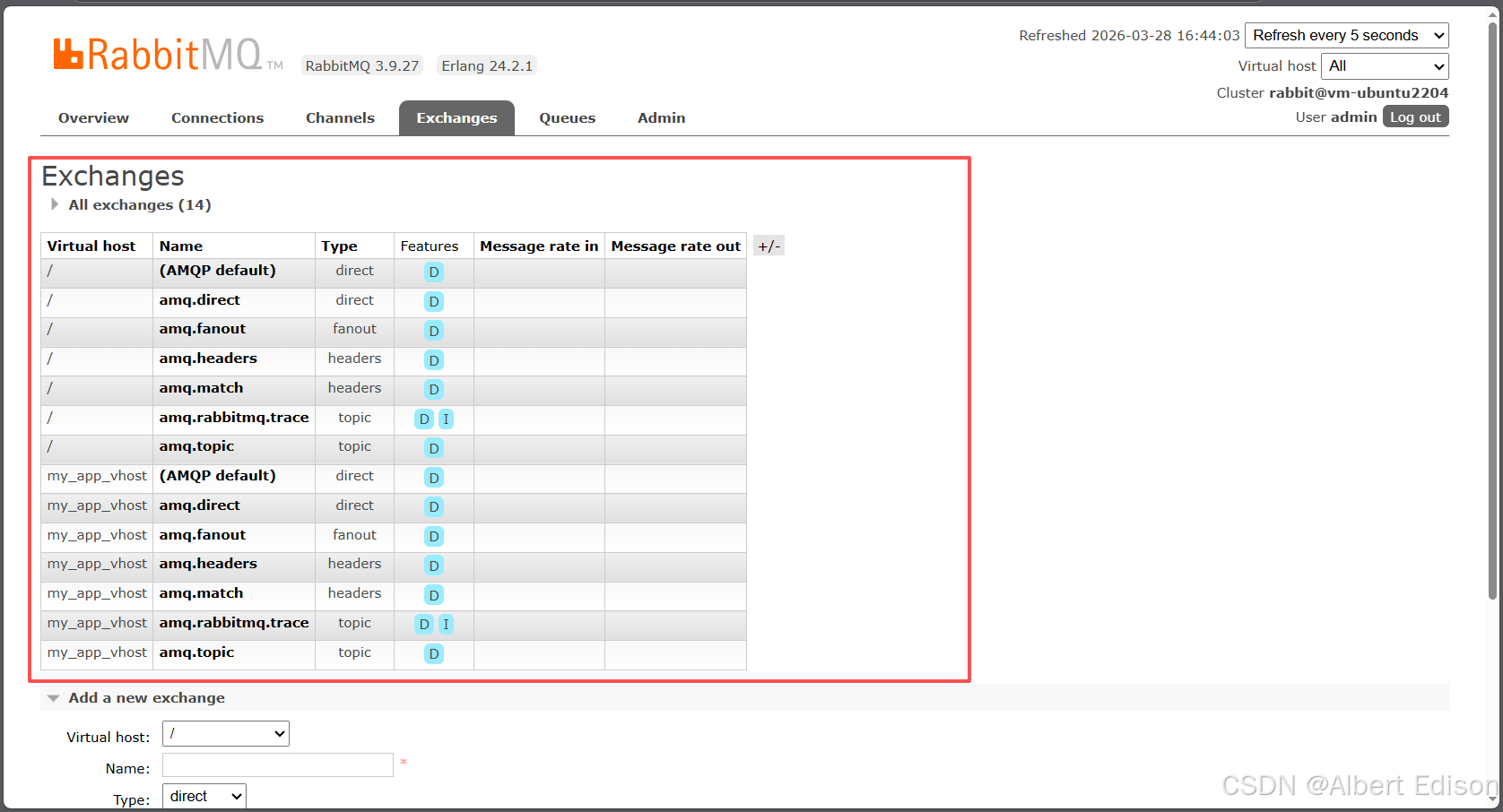The width and height of the screenshot is (1503, 812).
Task: Open / amq.topic exchange
Action: (x=196, y=446)
